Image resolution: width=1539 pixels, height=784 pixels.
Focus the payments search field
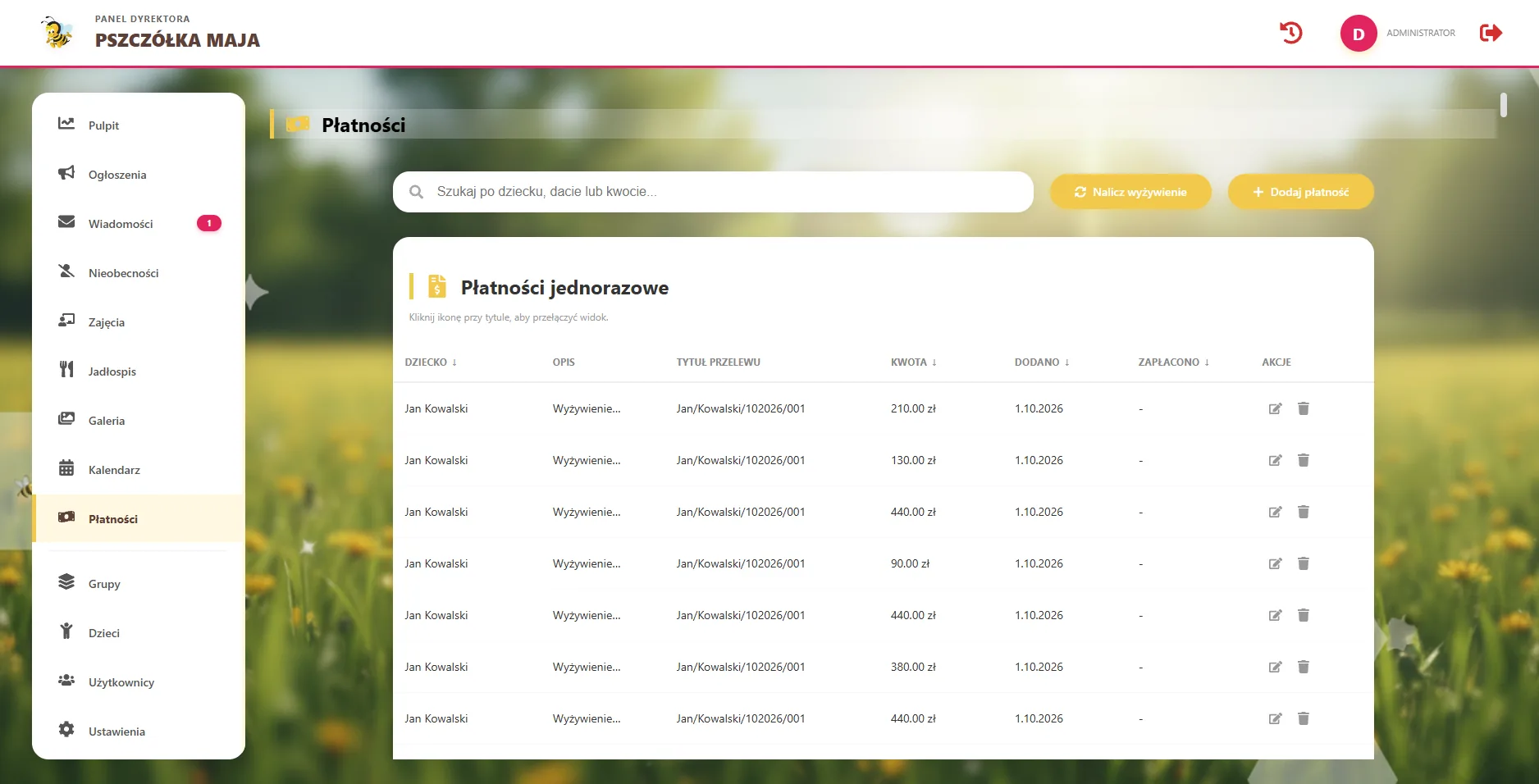coord(713,192)
